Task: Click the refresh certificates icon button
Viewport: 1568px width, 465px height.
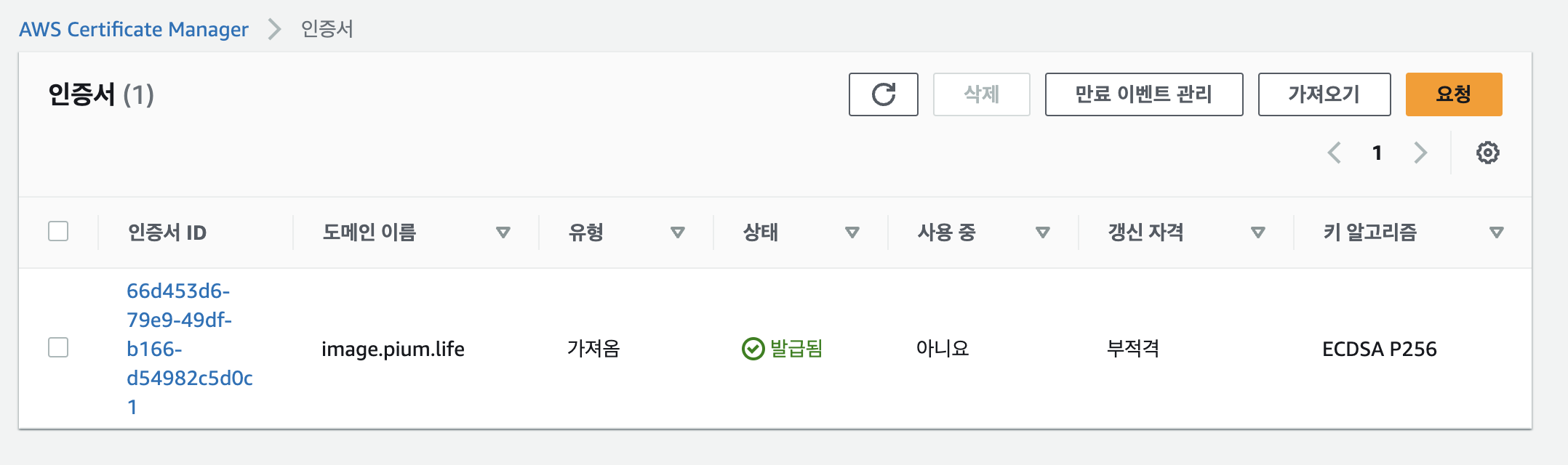Action: 883,94
